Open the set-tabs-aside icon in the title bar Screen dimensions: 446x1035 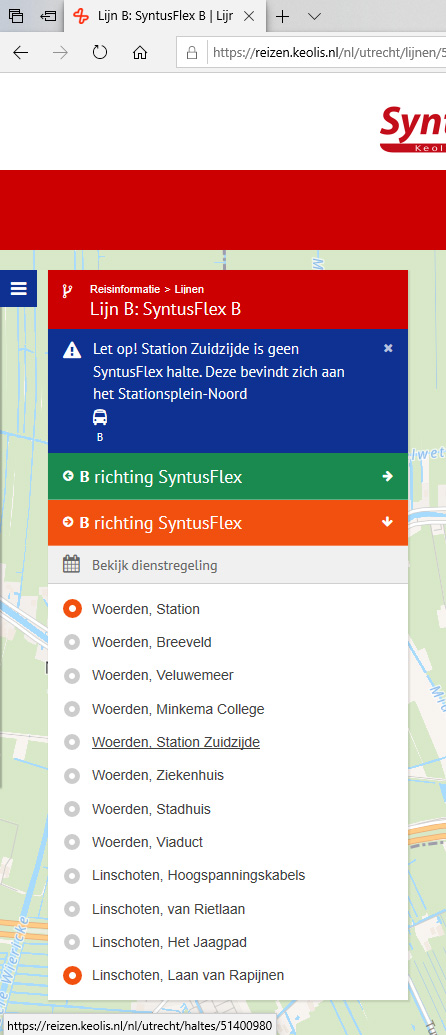point(48,17)
